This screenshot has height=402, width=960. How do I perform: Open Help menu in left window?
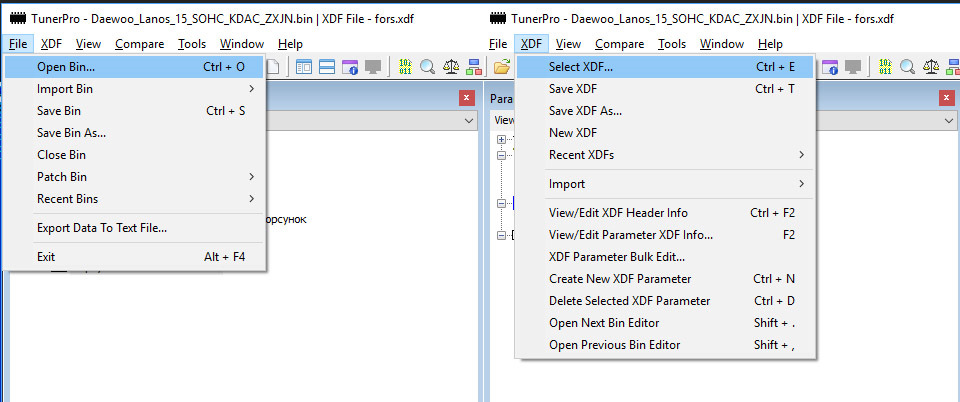click(290, 44)
